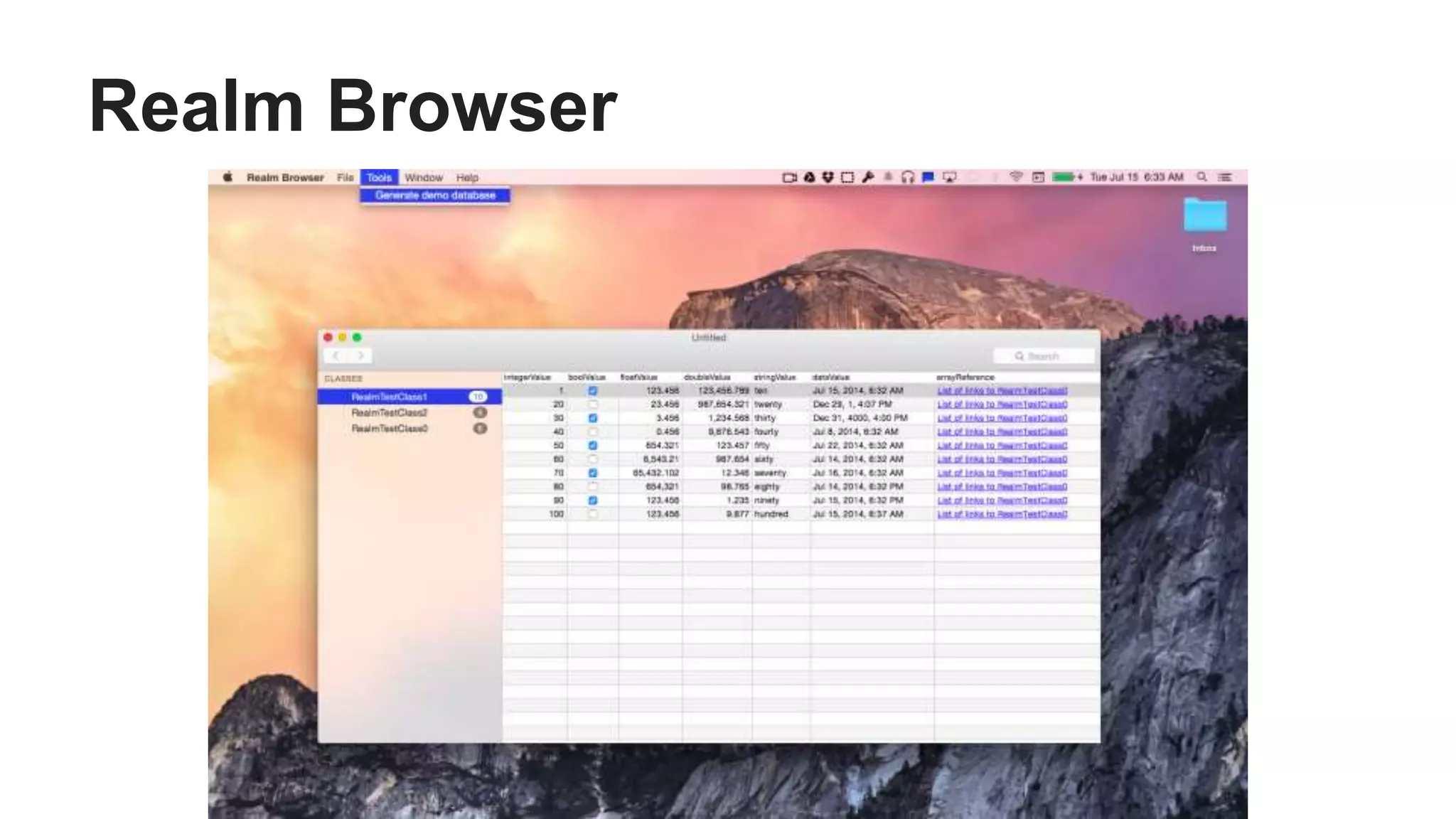Click the Wi-Fi status icon

click(1016, 177)
